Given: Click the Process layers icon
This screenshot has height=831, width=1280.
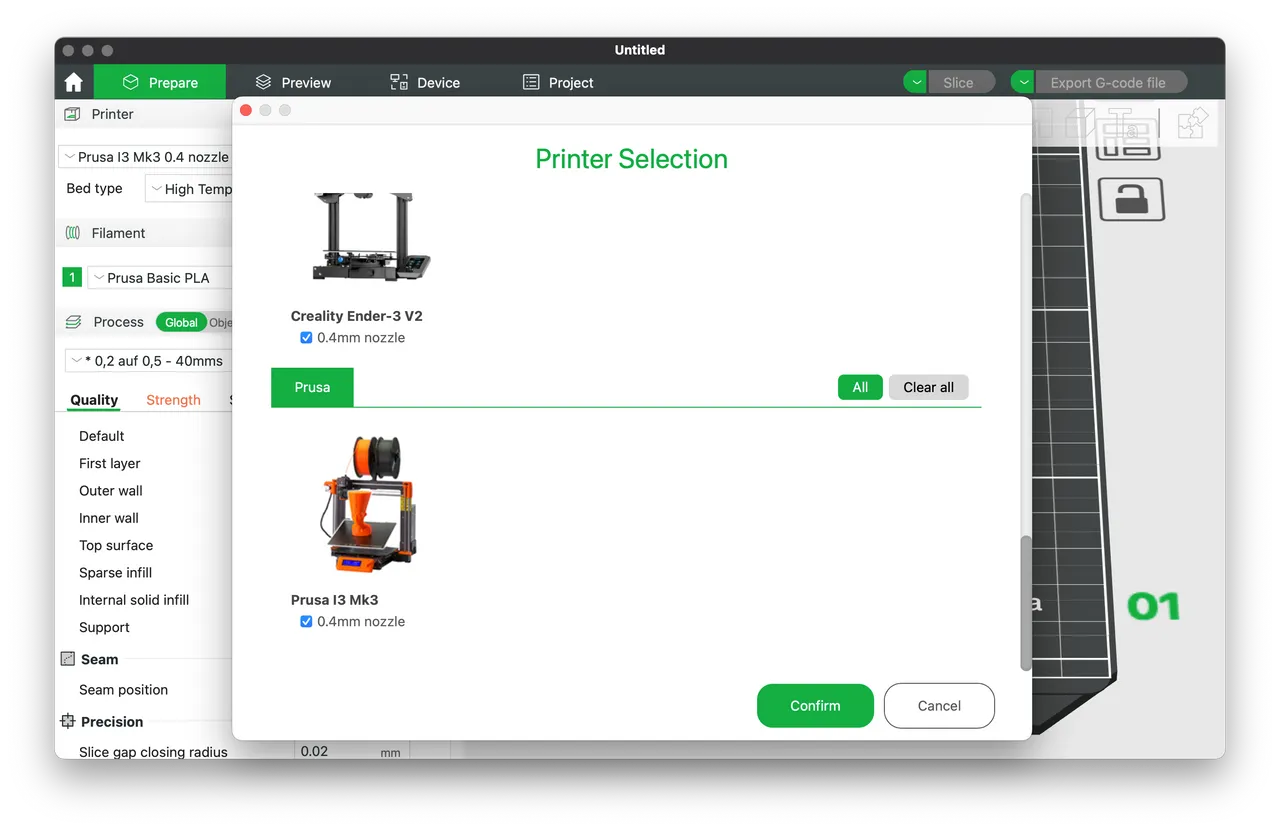Looking at the screenshot, I should click(x=73, y=322).
